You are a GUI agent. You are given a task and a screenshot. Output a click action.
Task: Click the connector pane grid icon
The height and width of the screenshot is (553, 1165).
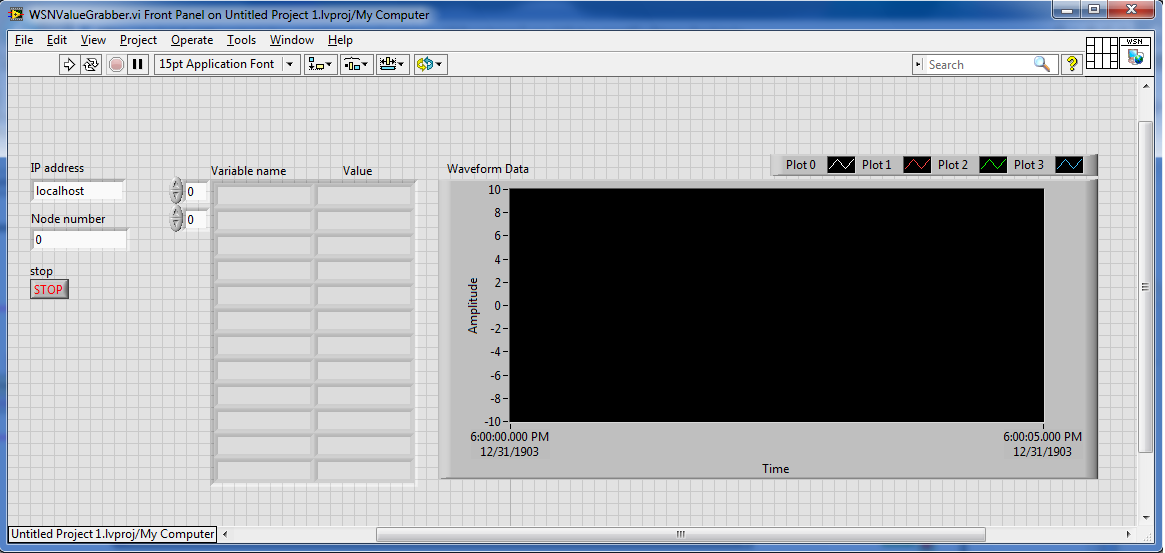click(x=1101, y=53)
